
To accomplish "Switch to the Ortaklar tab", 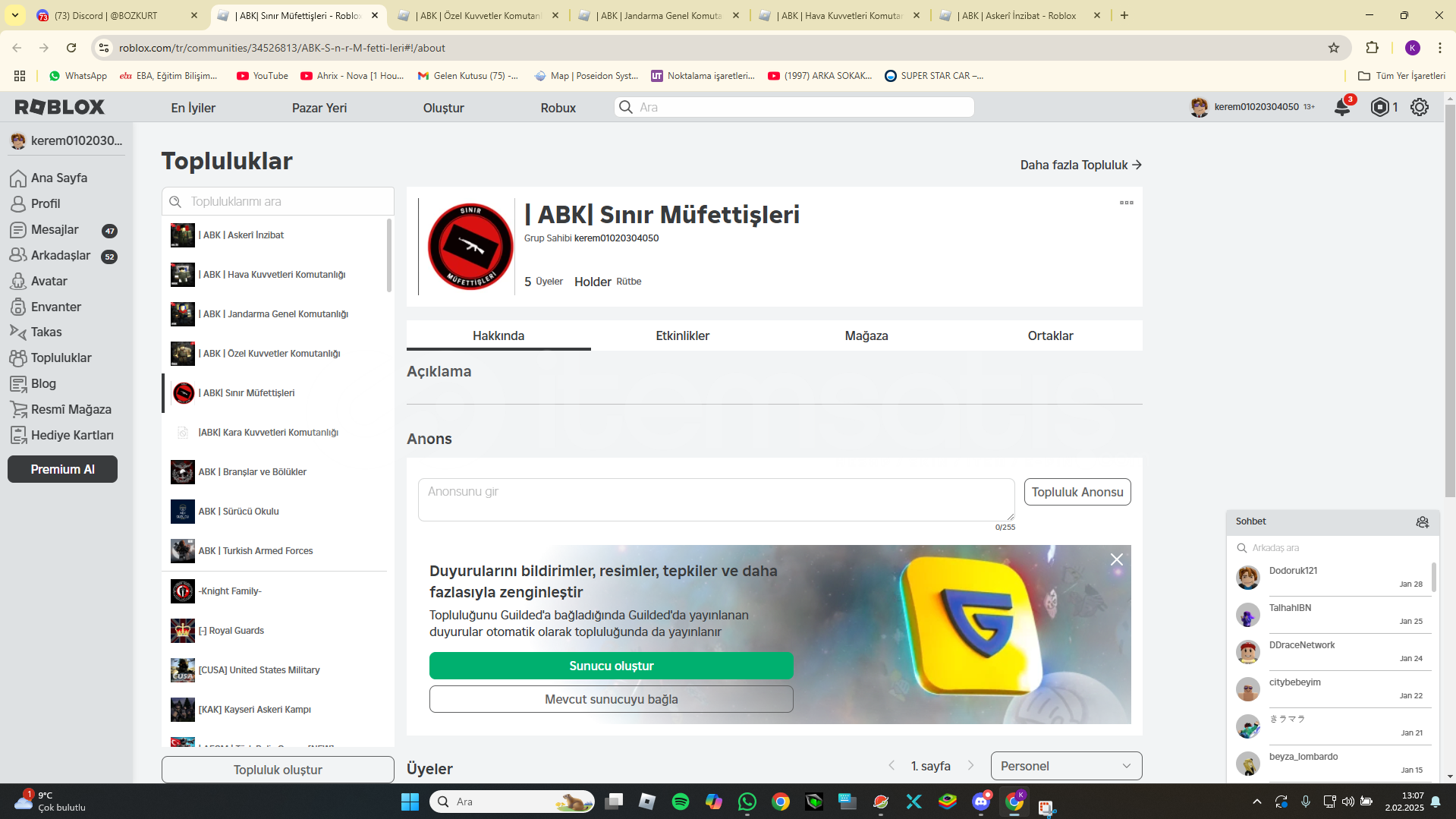I will 1050,335.
